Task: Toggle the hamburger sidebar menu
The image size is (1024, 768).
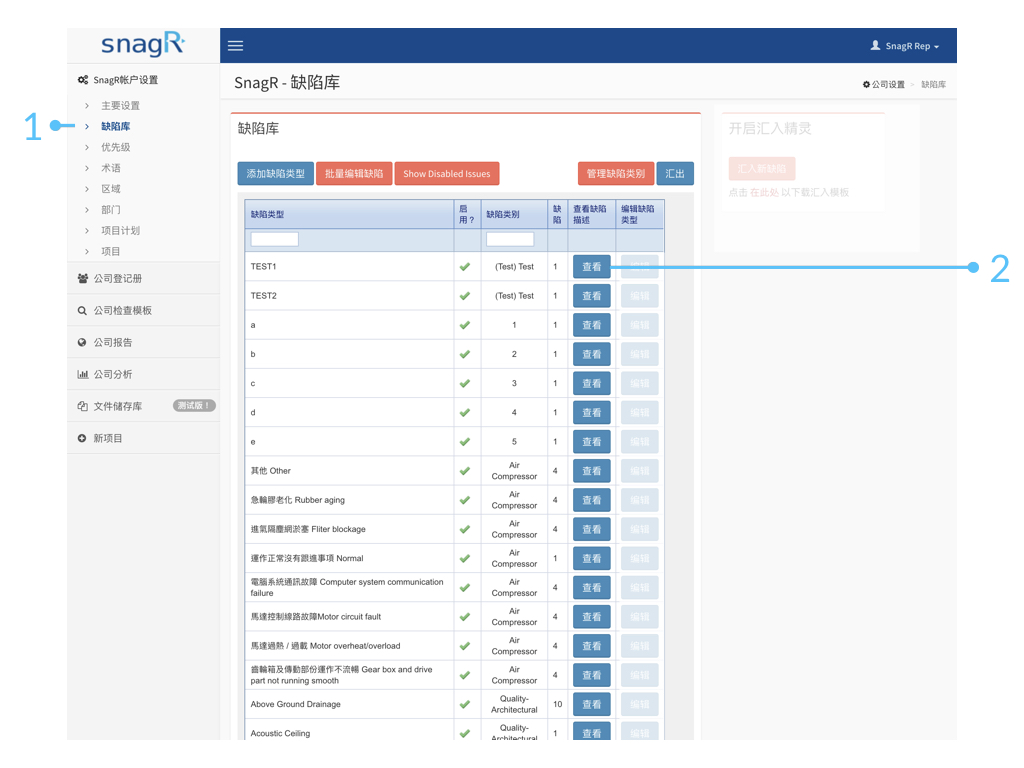Action: (x=235, y=46)
